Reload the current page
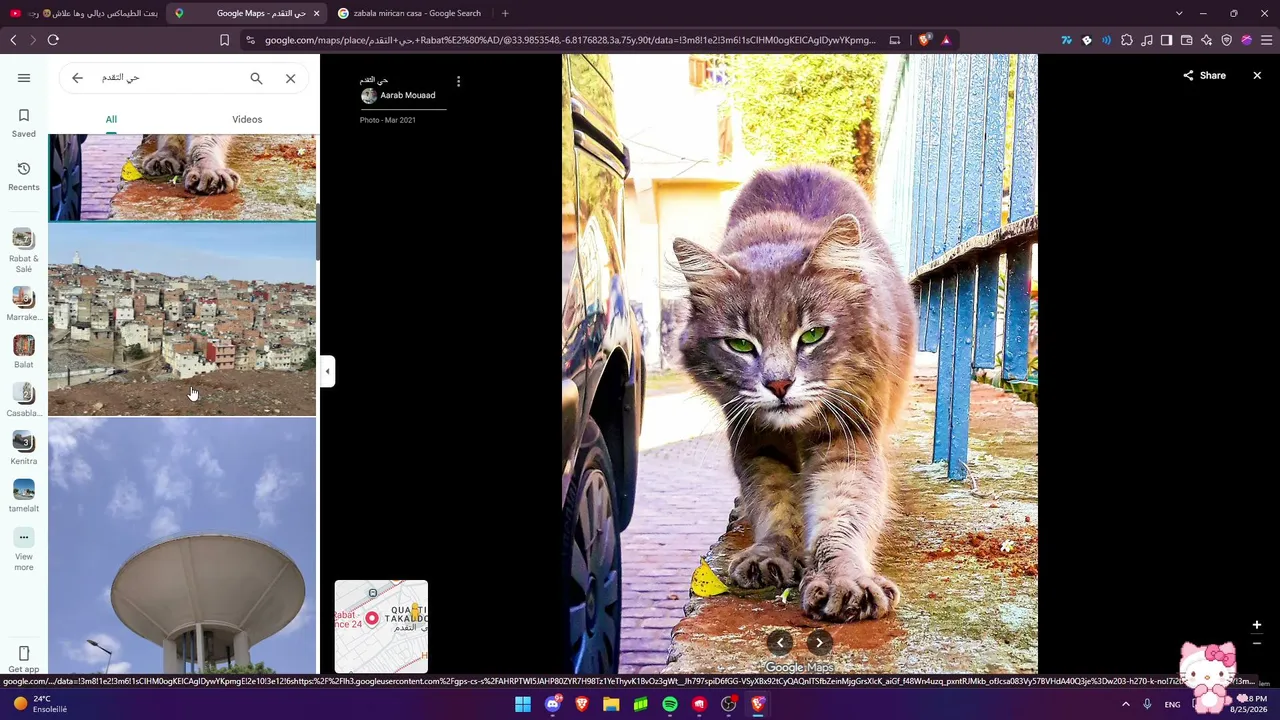 click(x=53, y=40)
